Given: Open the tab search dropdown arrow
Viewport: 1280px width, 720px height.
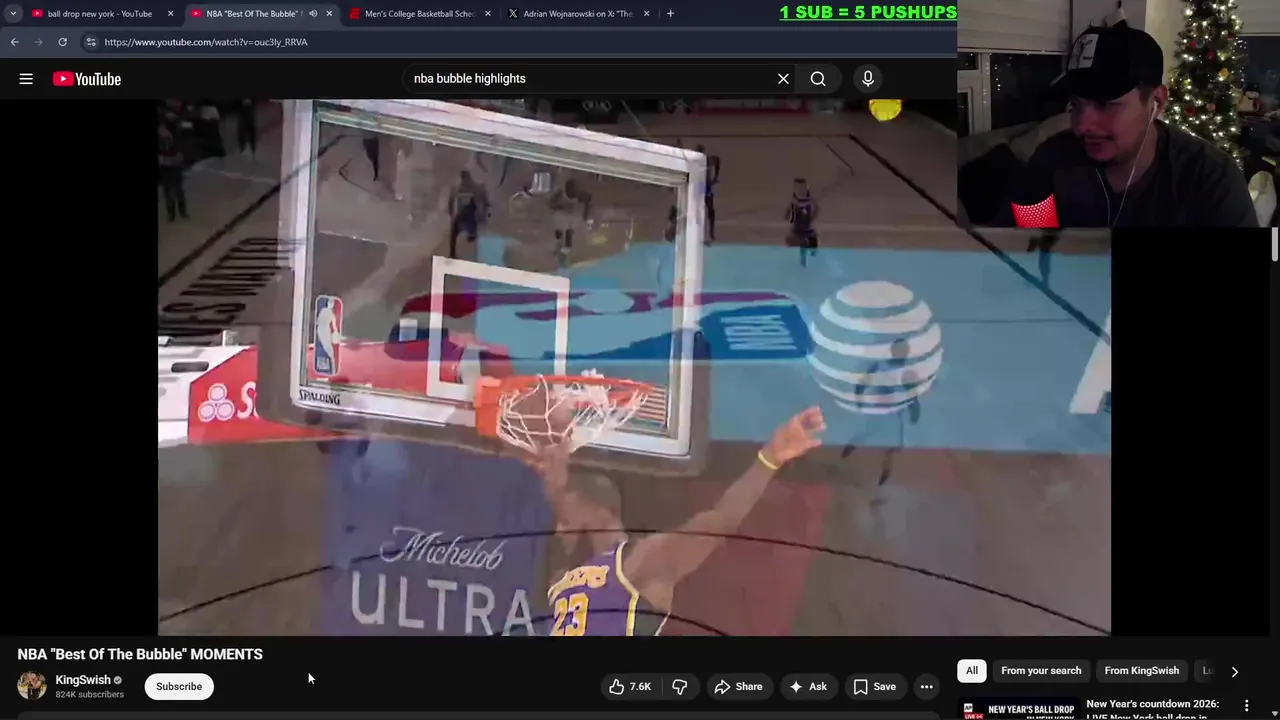Looking at the screenshot, I should (x=13, y=14).
